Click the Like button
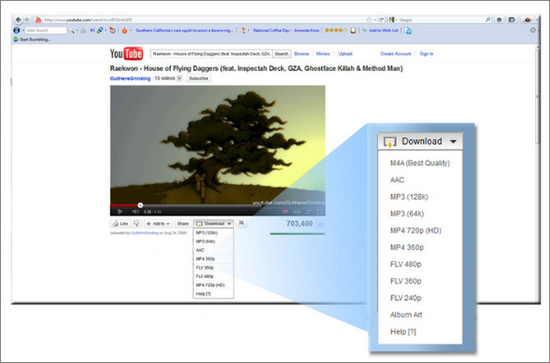The width and height of the screenshot is (550, 363). (121, 223)
